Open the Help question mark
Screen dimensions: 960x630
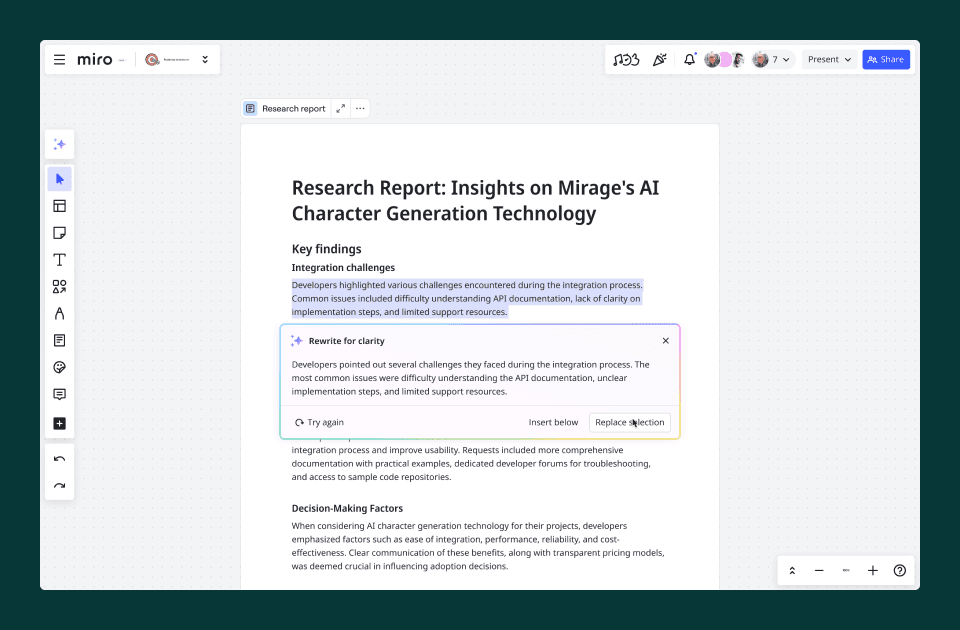[900, 571]
